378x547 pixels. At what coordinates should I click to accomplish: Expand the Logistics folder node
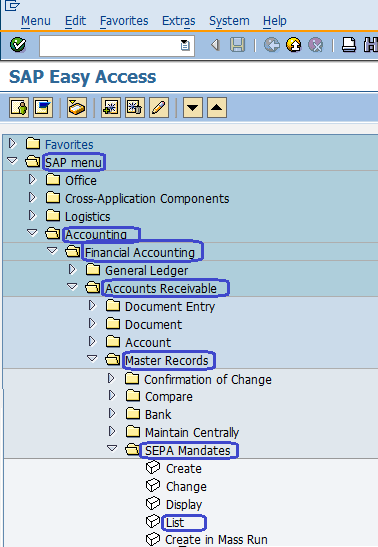(32, 216)
